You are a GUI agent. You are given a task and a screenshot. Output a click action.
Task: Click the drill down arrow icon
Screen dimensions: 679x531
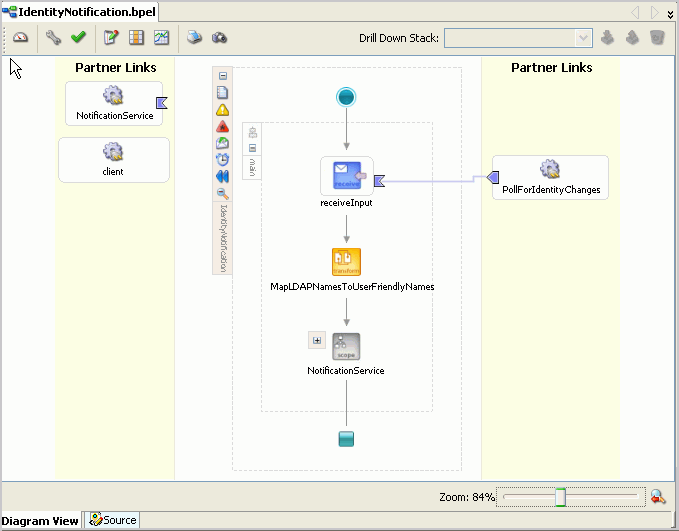pos(608,38)
